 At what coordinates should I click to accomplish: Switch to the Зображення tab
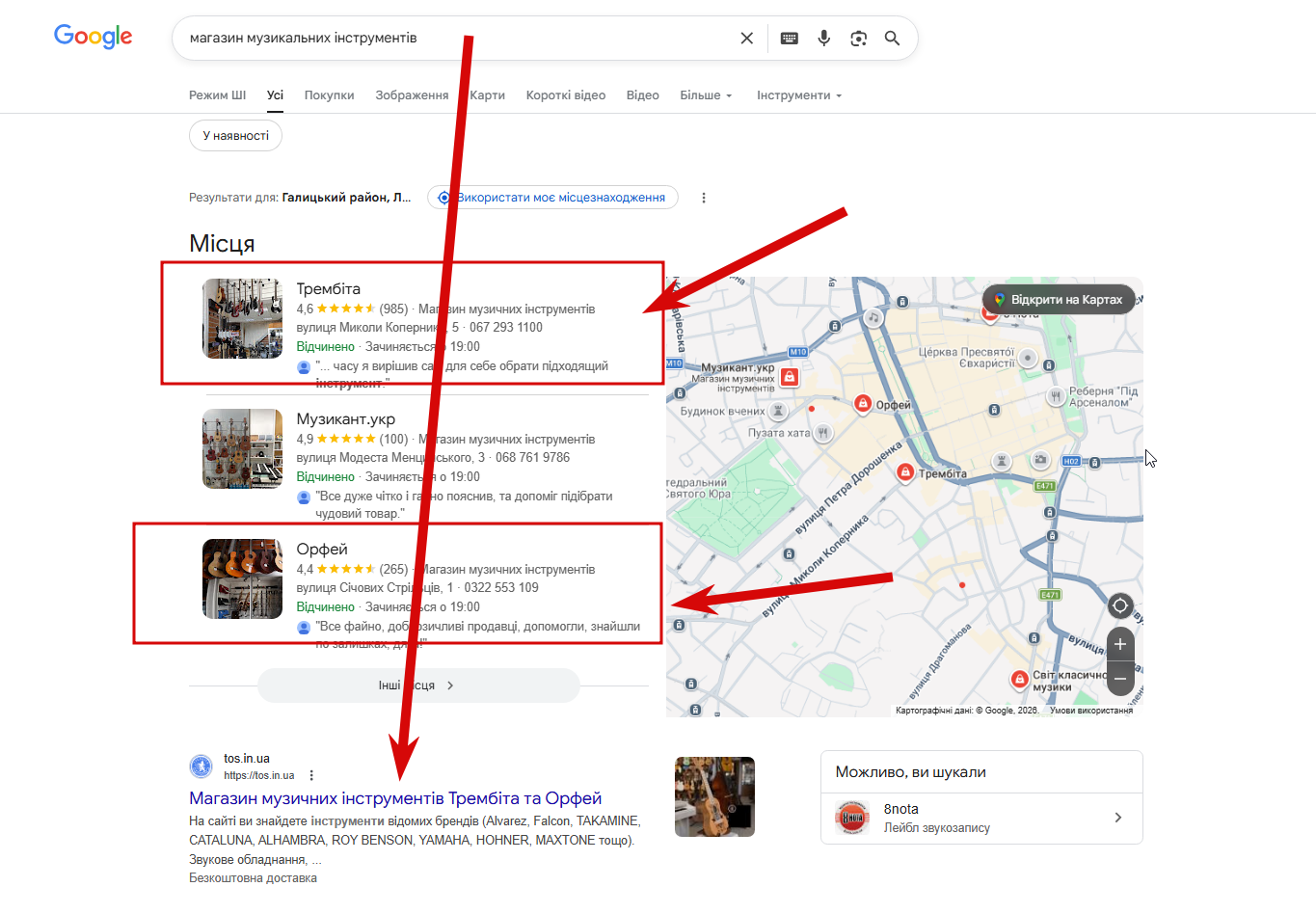412,95
